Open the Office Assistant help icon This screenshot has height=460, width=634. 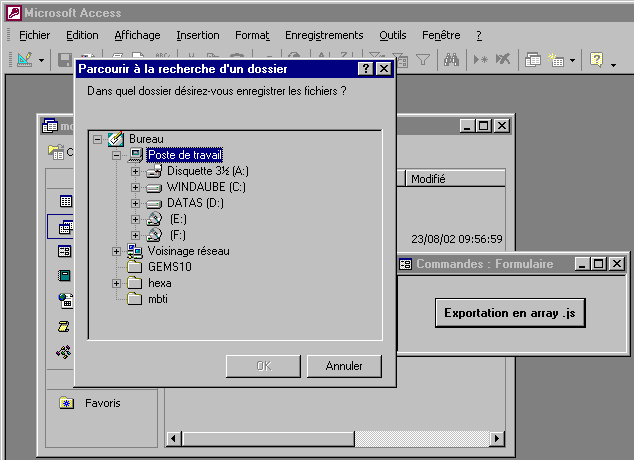pyautogui.click(x=596, y=60)
